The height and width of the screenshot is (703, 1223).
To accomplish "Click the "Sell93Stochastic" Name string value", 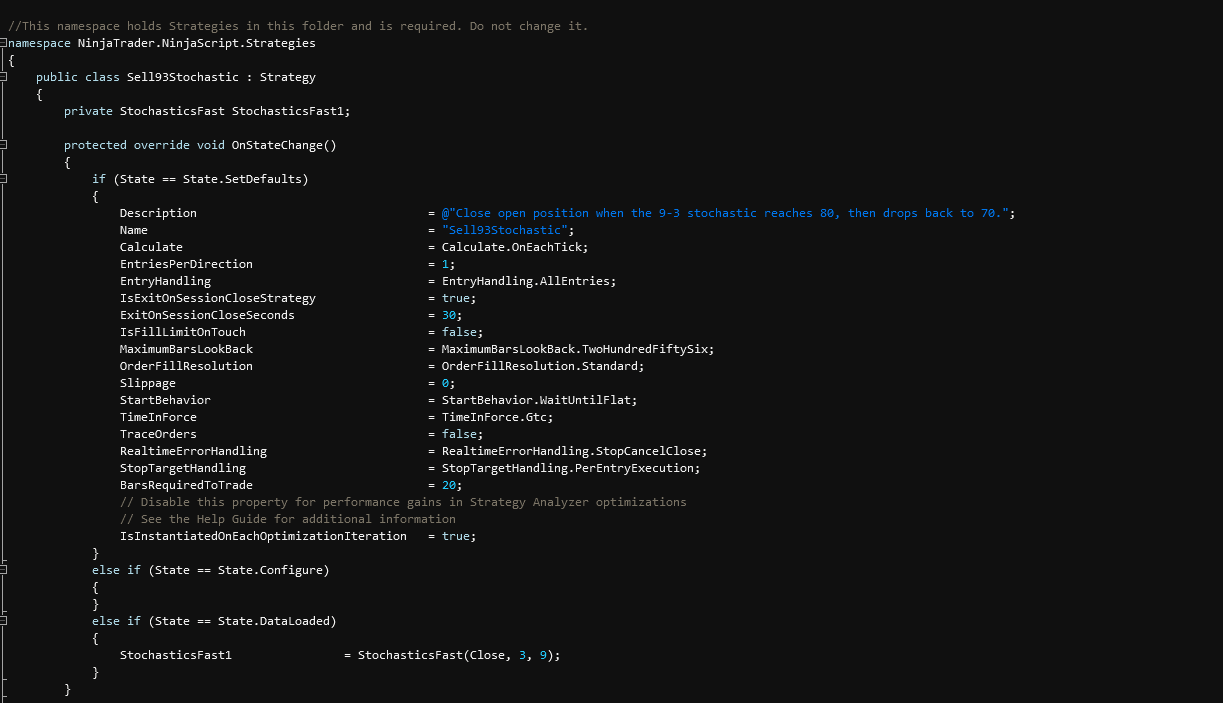I will pos(507,230).
